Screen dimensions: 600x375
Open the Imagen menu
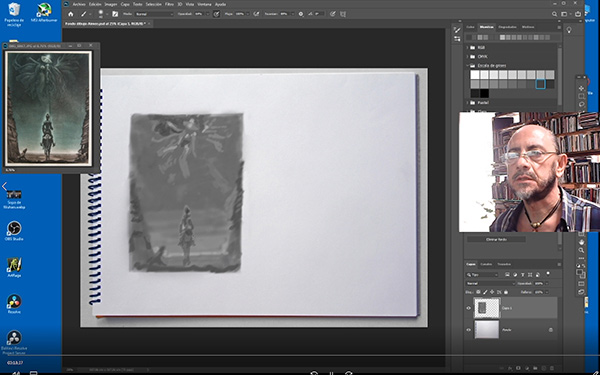point(111,4)
